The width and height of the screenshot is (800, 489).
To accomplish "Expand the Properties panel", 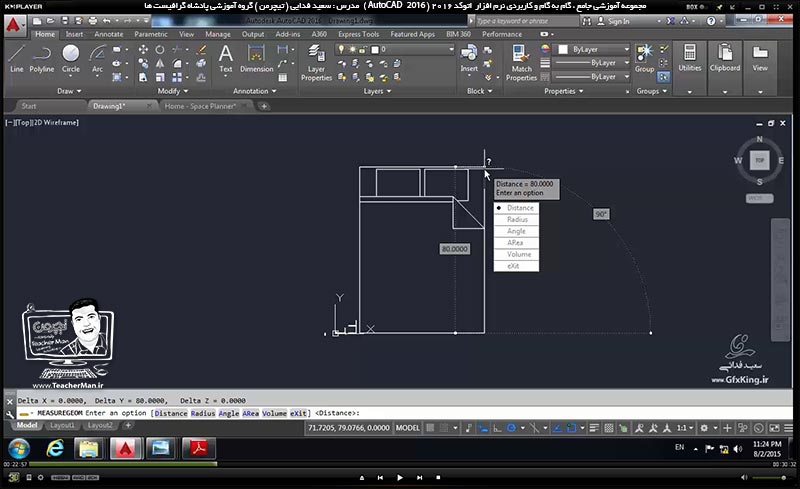I will [x=563, y=91].
